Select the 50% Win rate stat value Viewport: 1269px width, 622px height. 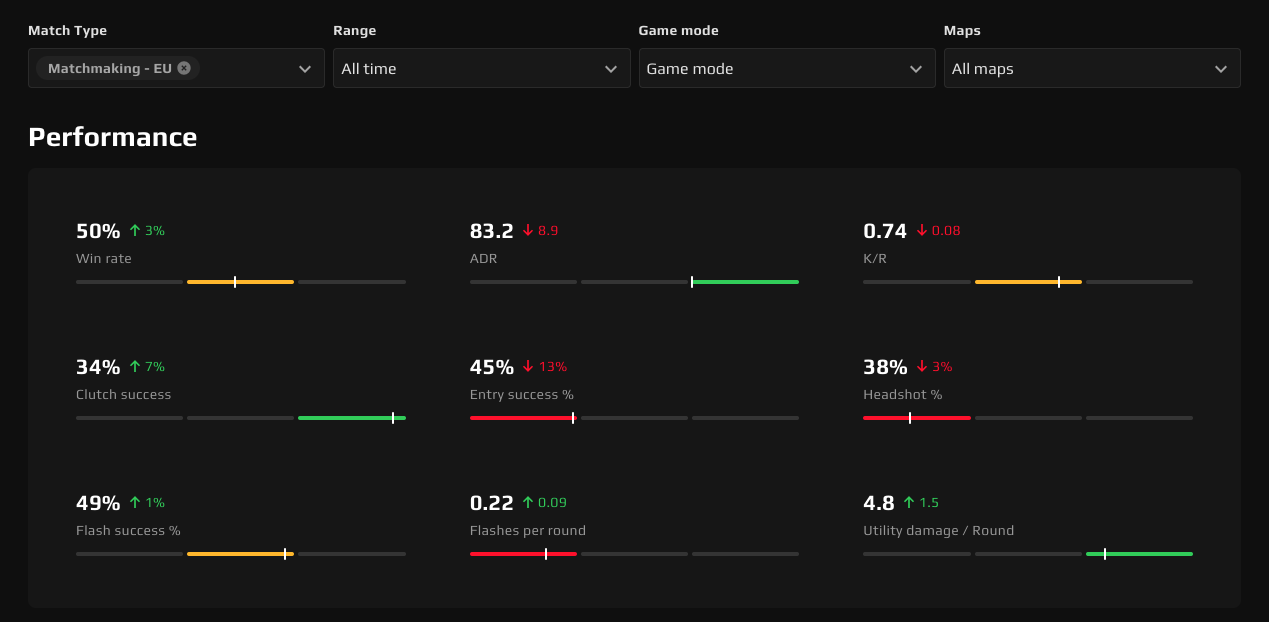click(98, 231)
